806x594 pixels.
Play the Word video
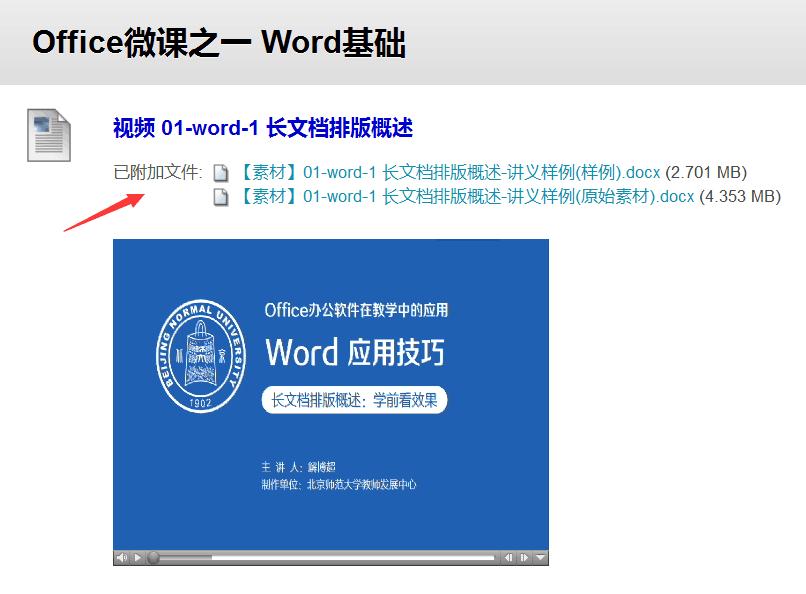(x=137, y=558)
